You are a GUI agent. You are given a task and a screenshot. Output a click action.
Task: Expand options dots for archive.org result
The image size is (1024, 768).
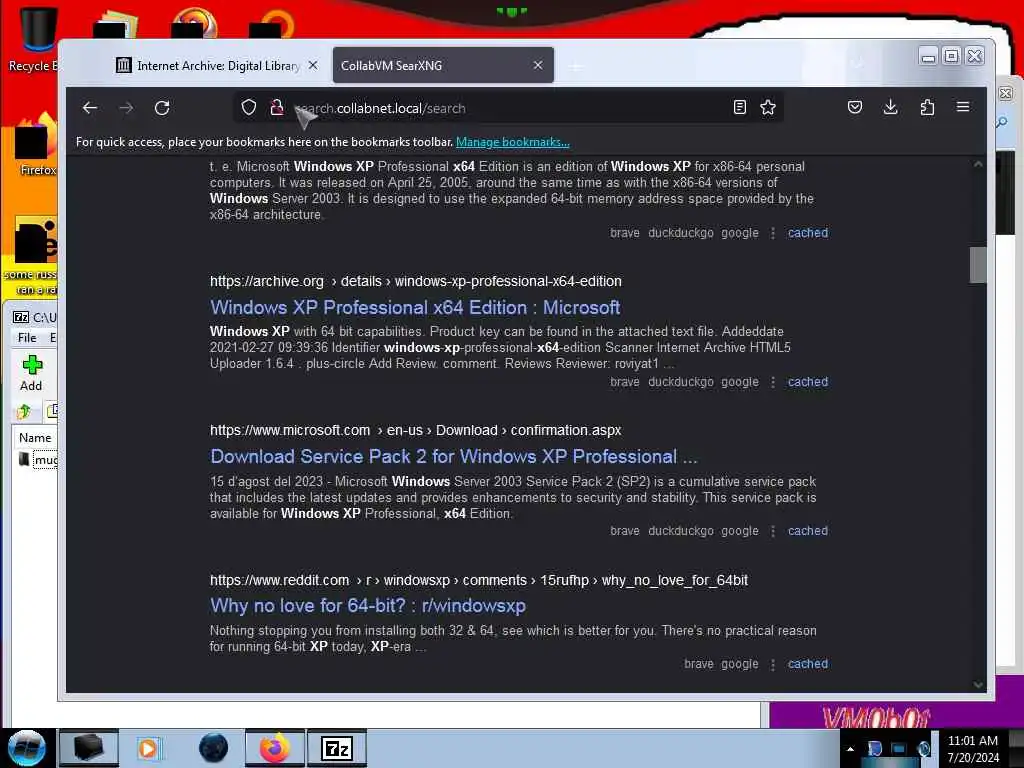point(773,382)
